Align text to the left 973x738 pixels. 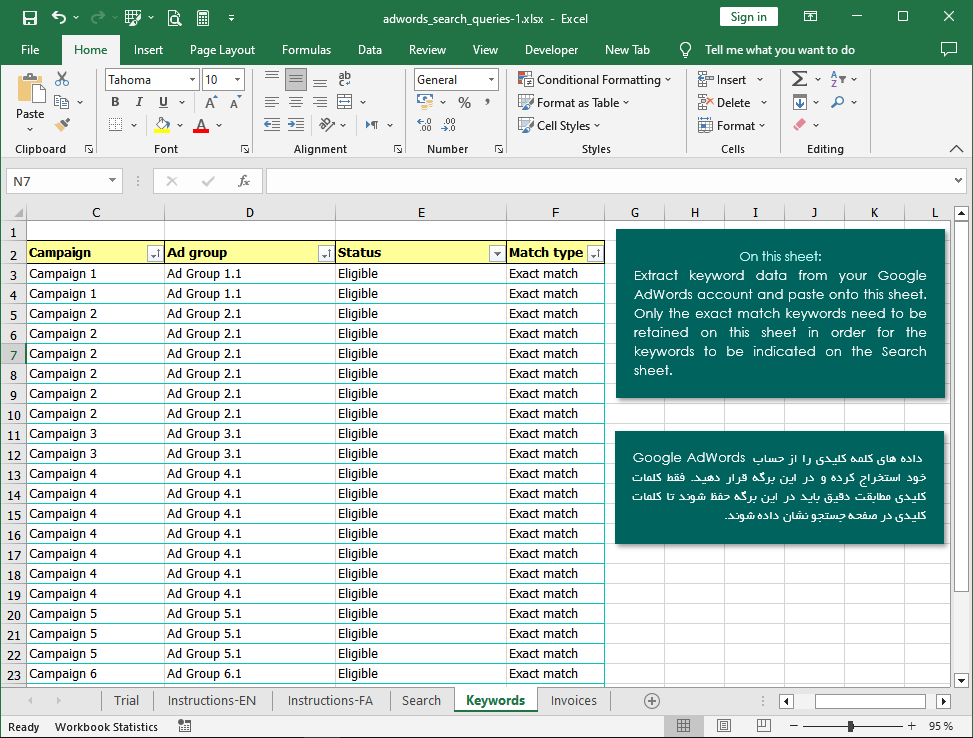[272, 102]
